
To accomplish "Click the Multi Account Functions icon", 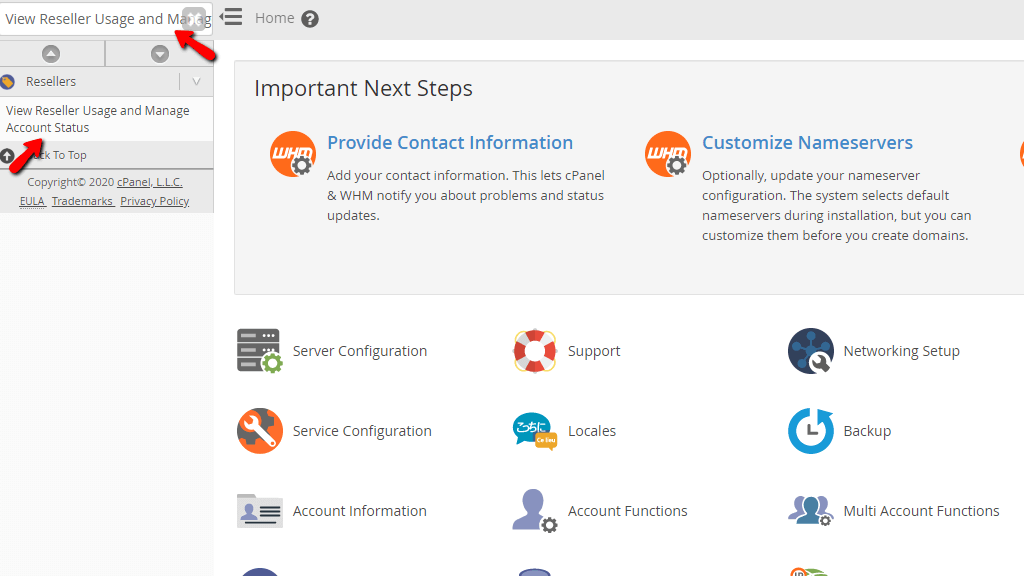I will pos(810,511).
